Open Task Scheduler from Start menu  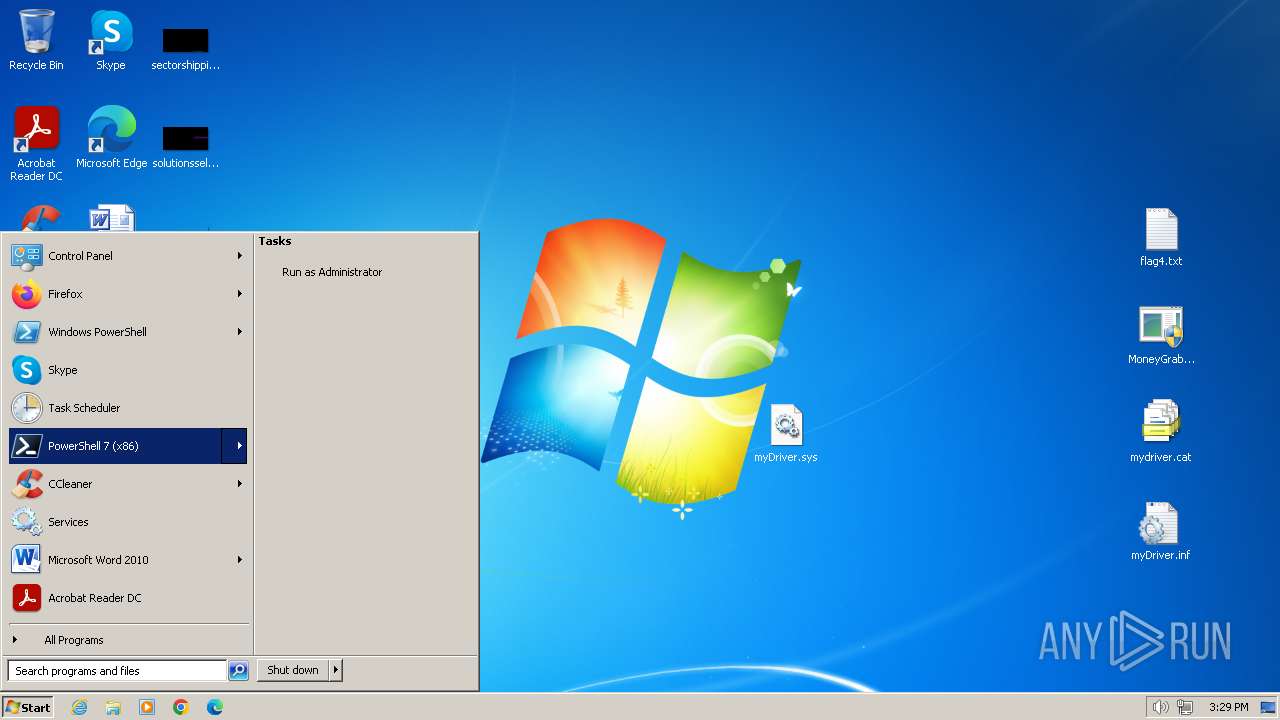point(128,408)
